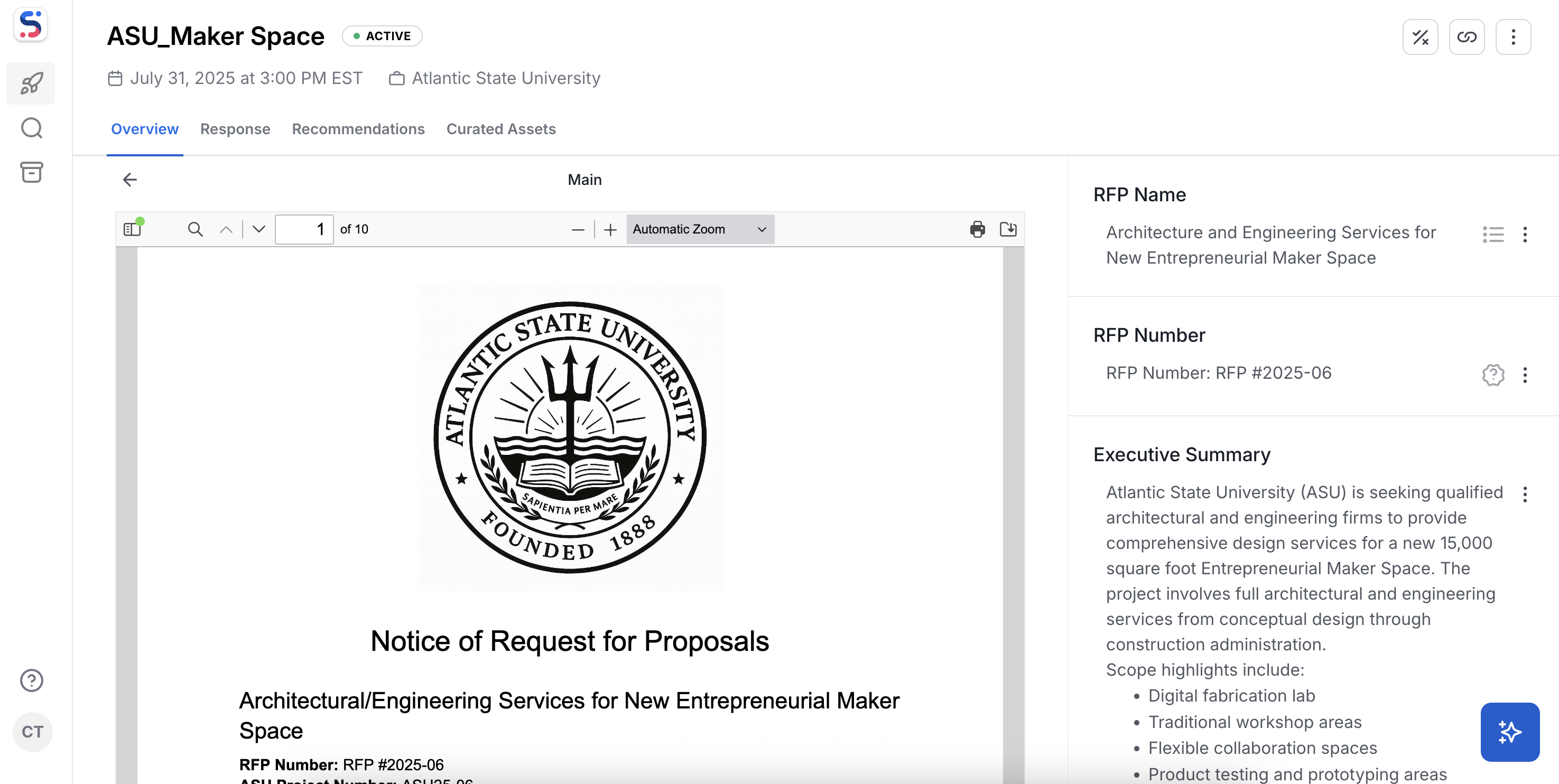Screen dimensions: 1559x784
Task: Click the list icon beside RFP Name
Action: [1492, 234]
